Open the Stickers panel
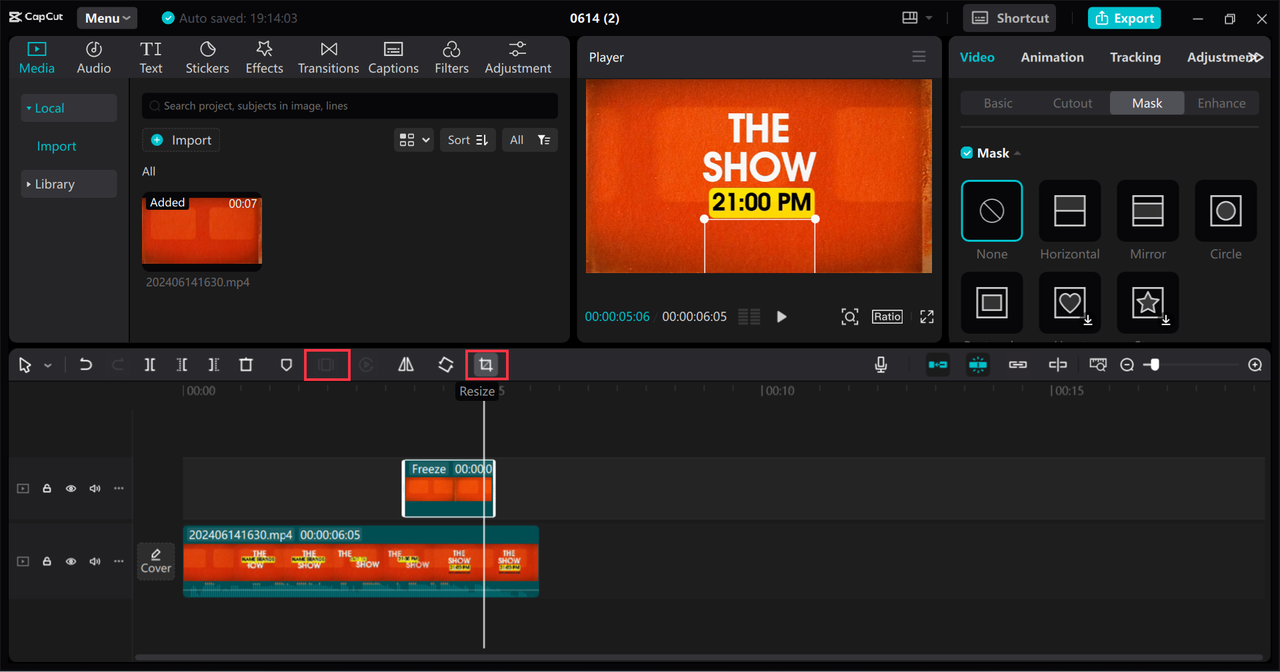1280x672 pixels. coord(207,58)
